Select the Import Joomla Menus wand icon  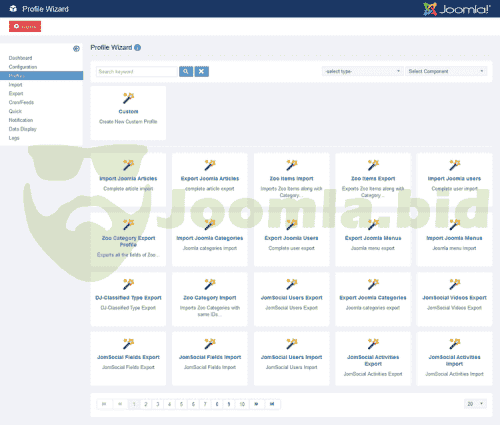click(454, 225)
